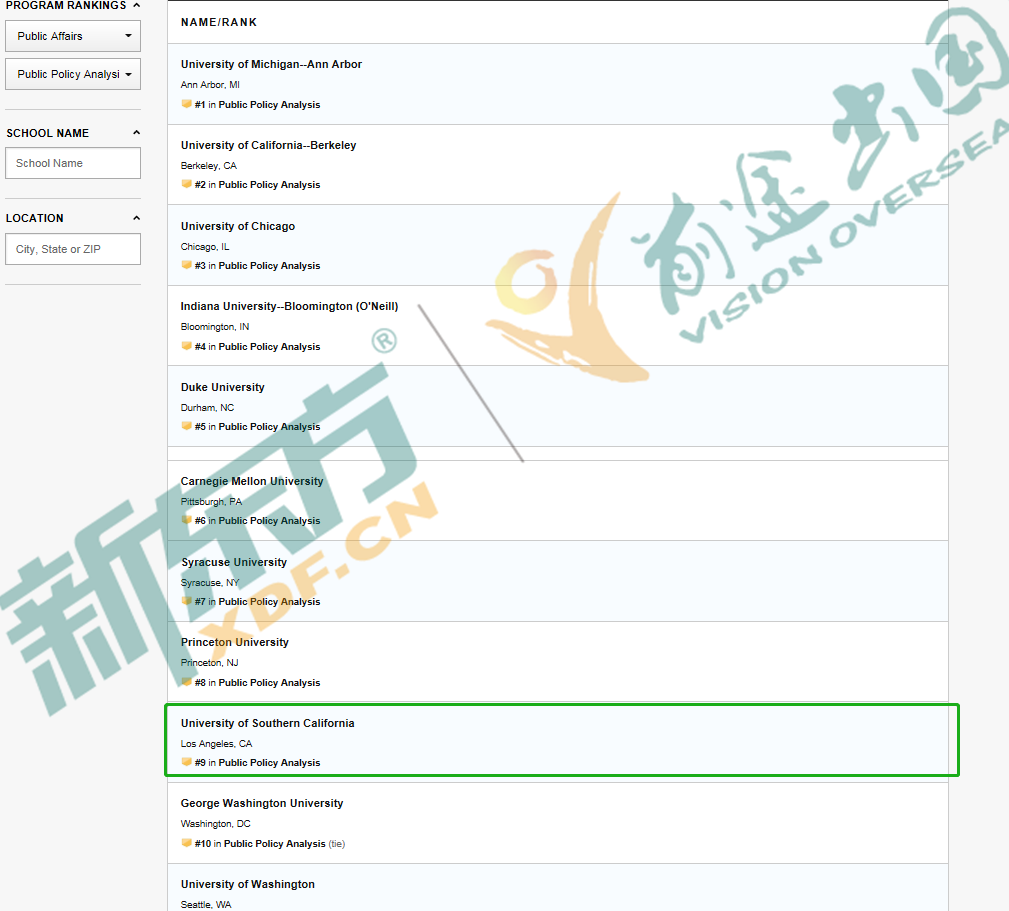
Task: Open University of Southern California link
Action: point(267,723)
